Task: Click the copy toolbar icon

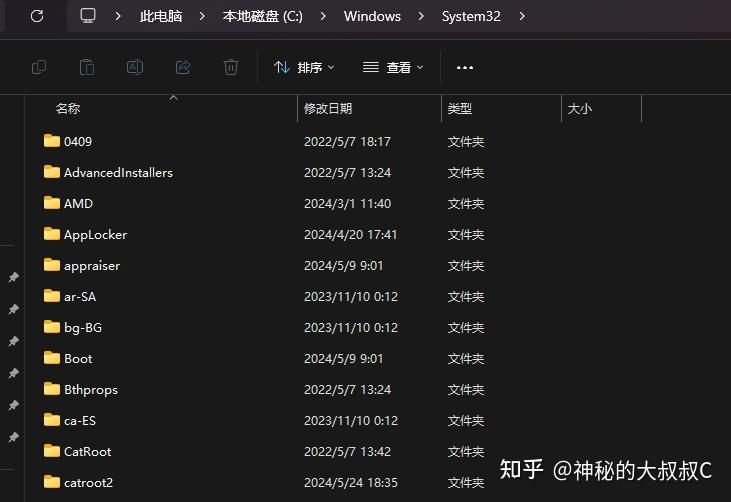Action: click(39, 68)
